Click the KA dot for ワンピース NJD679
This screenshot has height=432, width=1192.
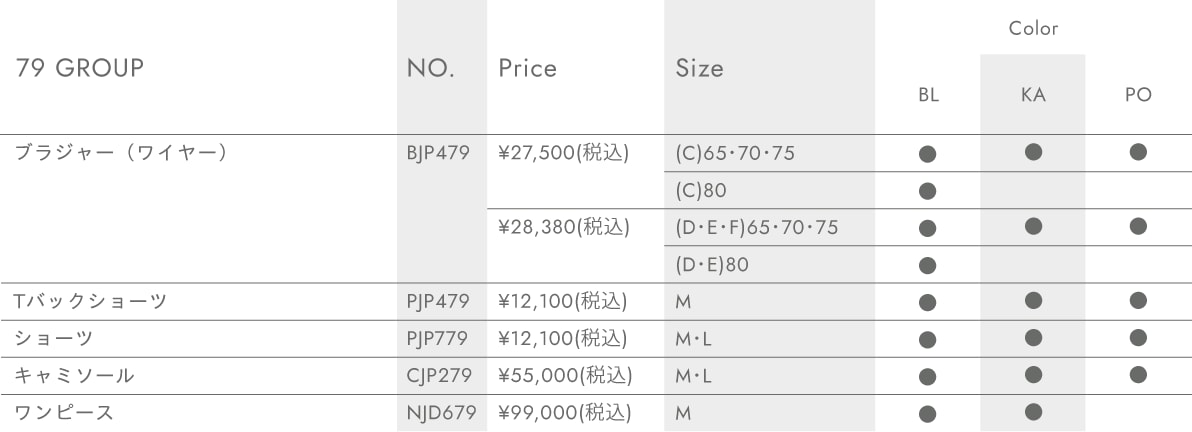[1032, 411]
